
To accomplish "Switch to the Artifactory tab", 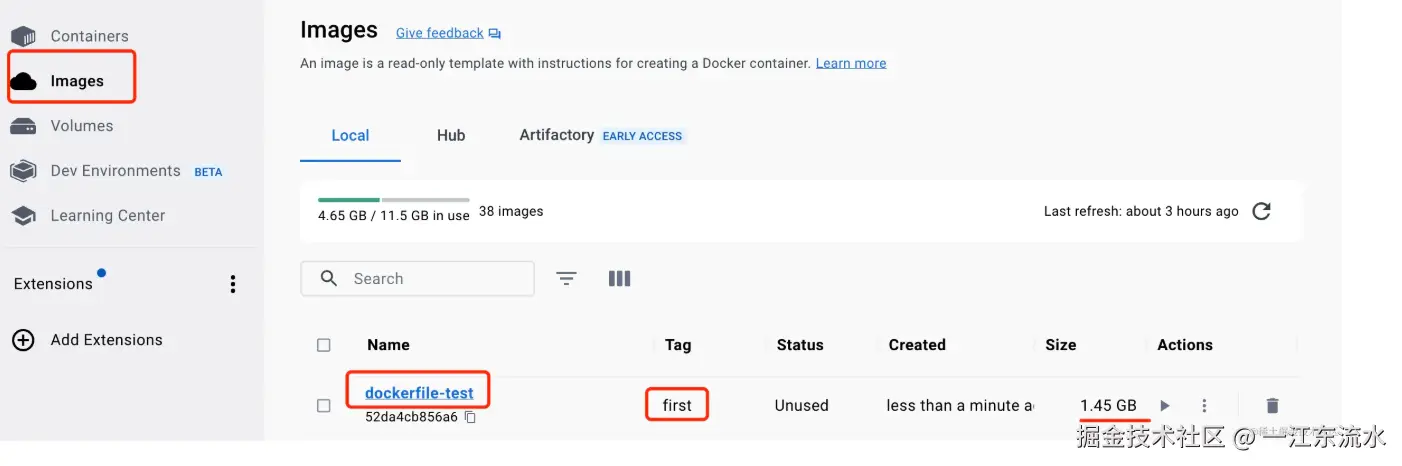I will pos(557,135).
